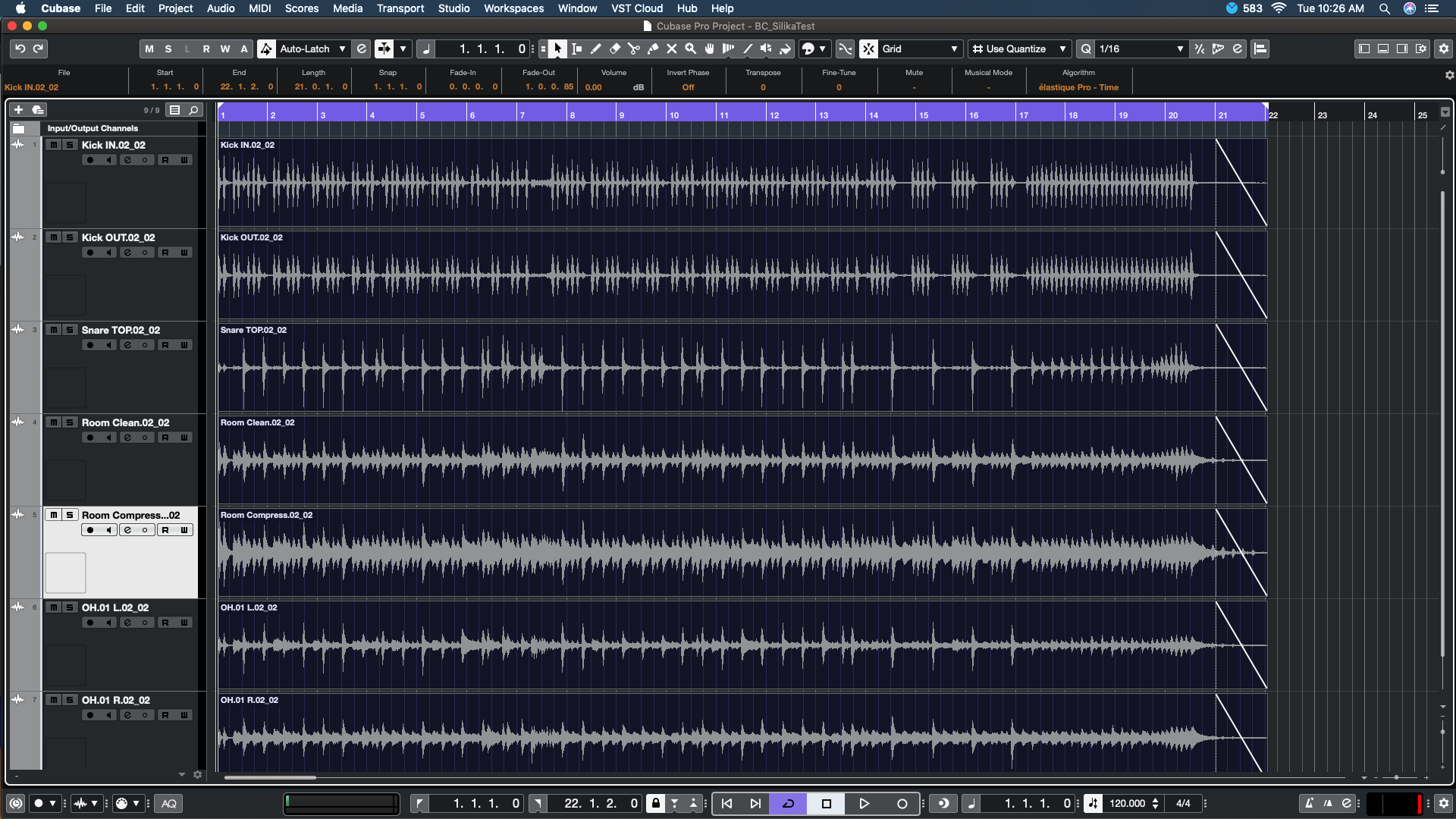
Task: Open the Auto-Latch automation mode dropdown
Action: tap(312, 49)
